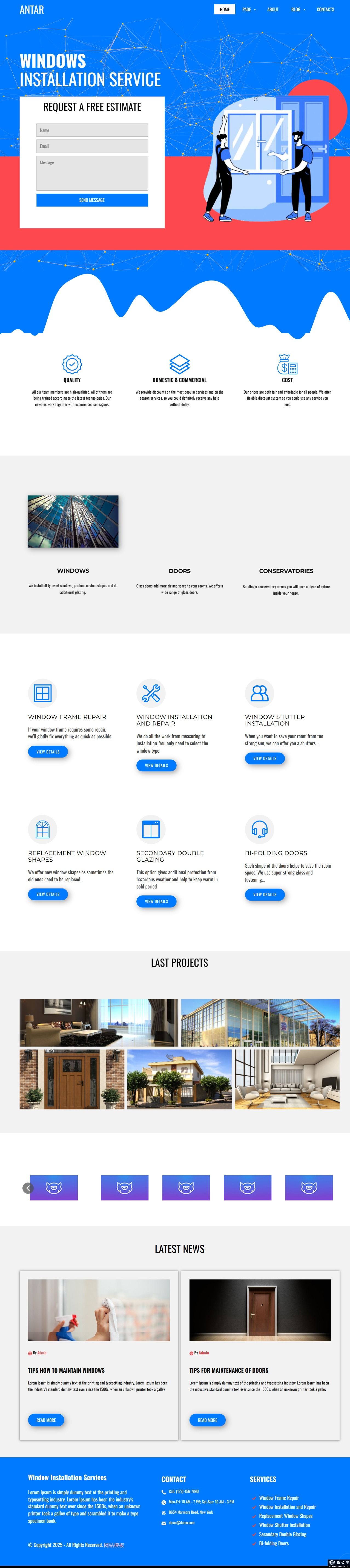This screenshot has height=1568, width=350.
Task: Open the HOME menu item
Action: (x=225, y=9)
